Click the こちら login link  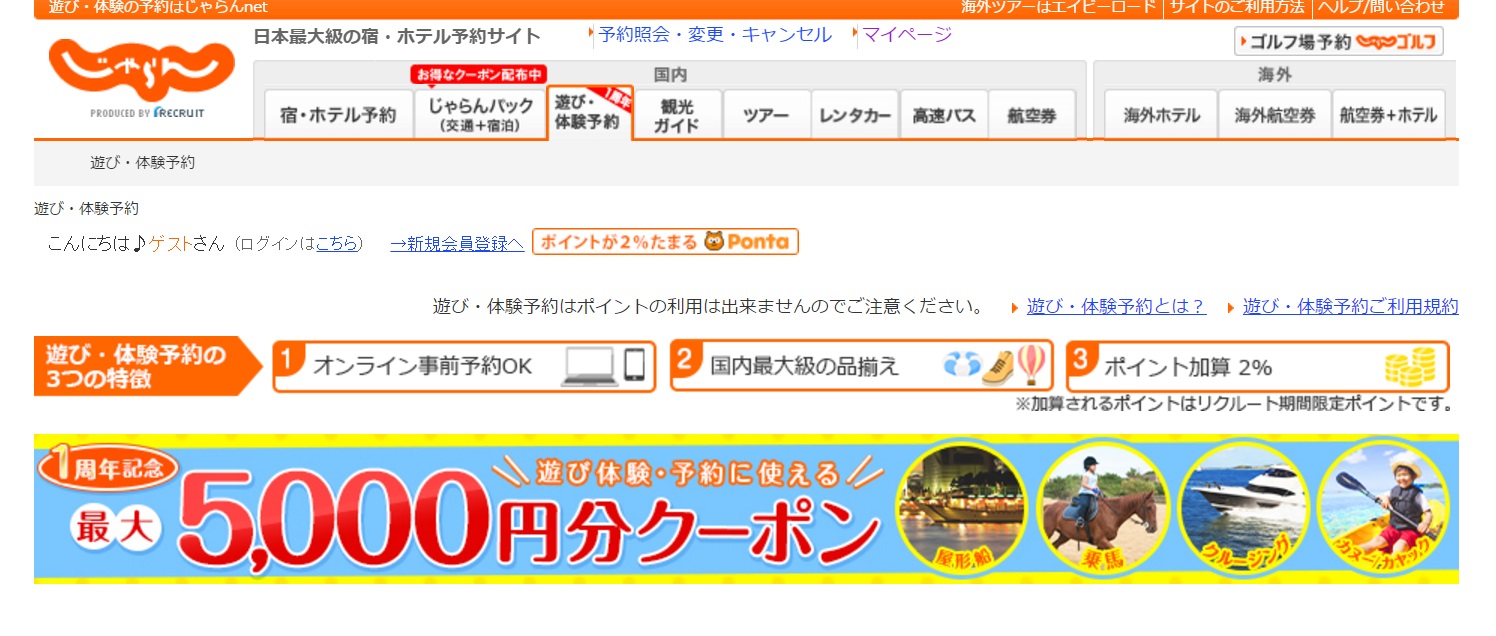tap(337, 243)
